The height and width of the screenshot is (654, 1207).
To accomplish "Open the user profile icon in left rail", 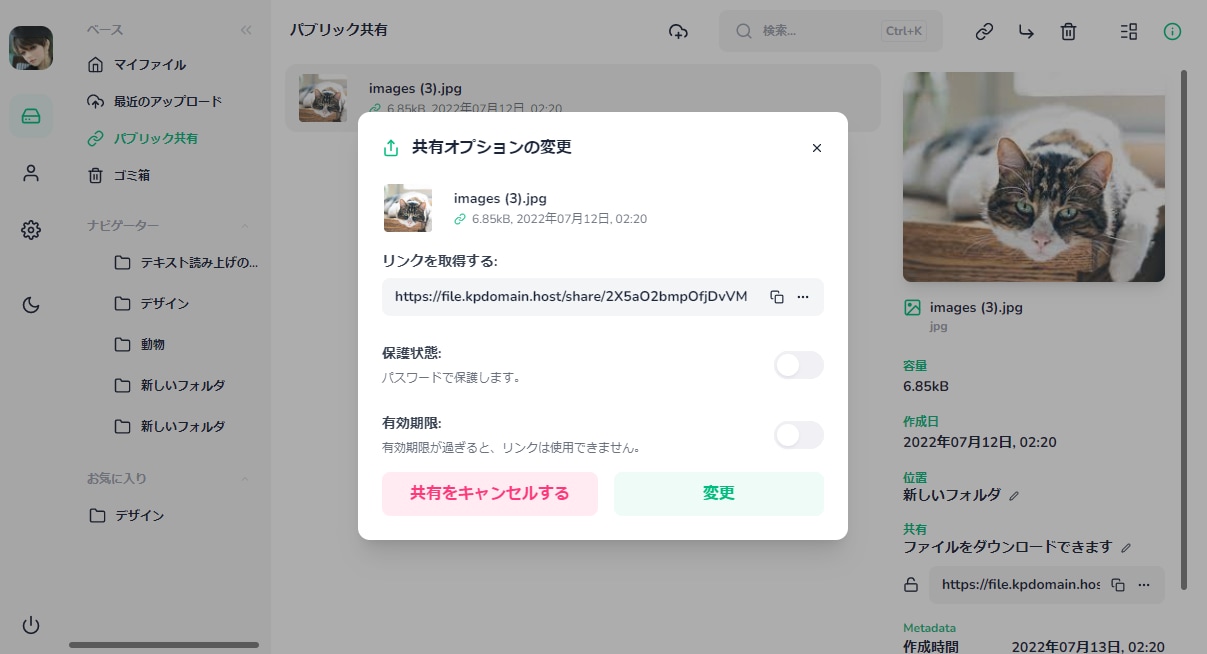I will 31,173.
